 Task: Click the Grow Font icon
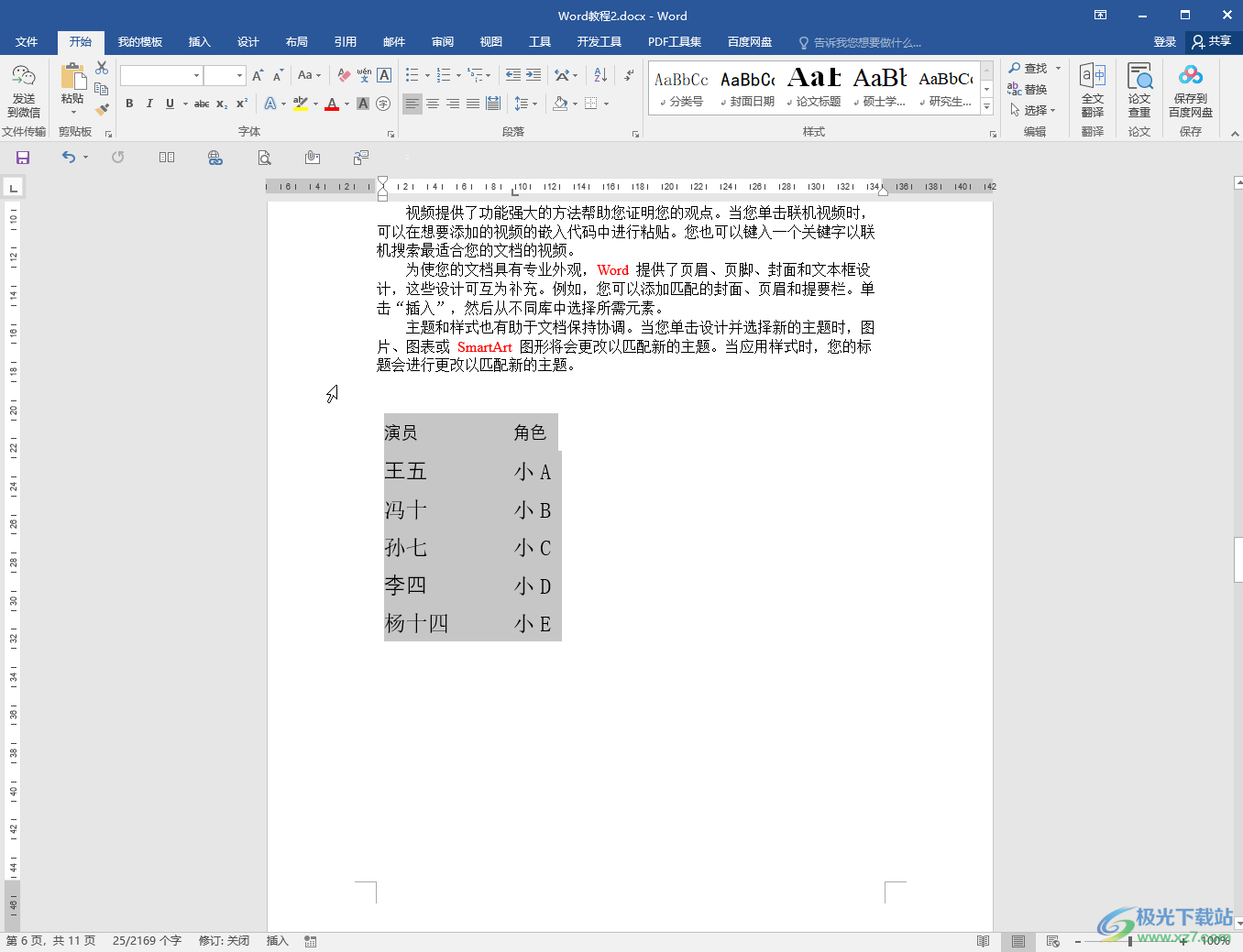[x=258, y=75]
